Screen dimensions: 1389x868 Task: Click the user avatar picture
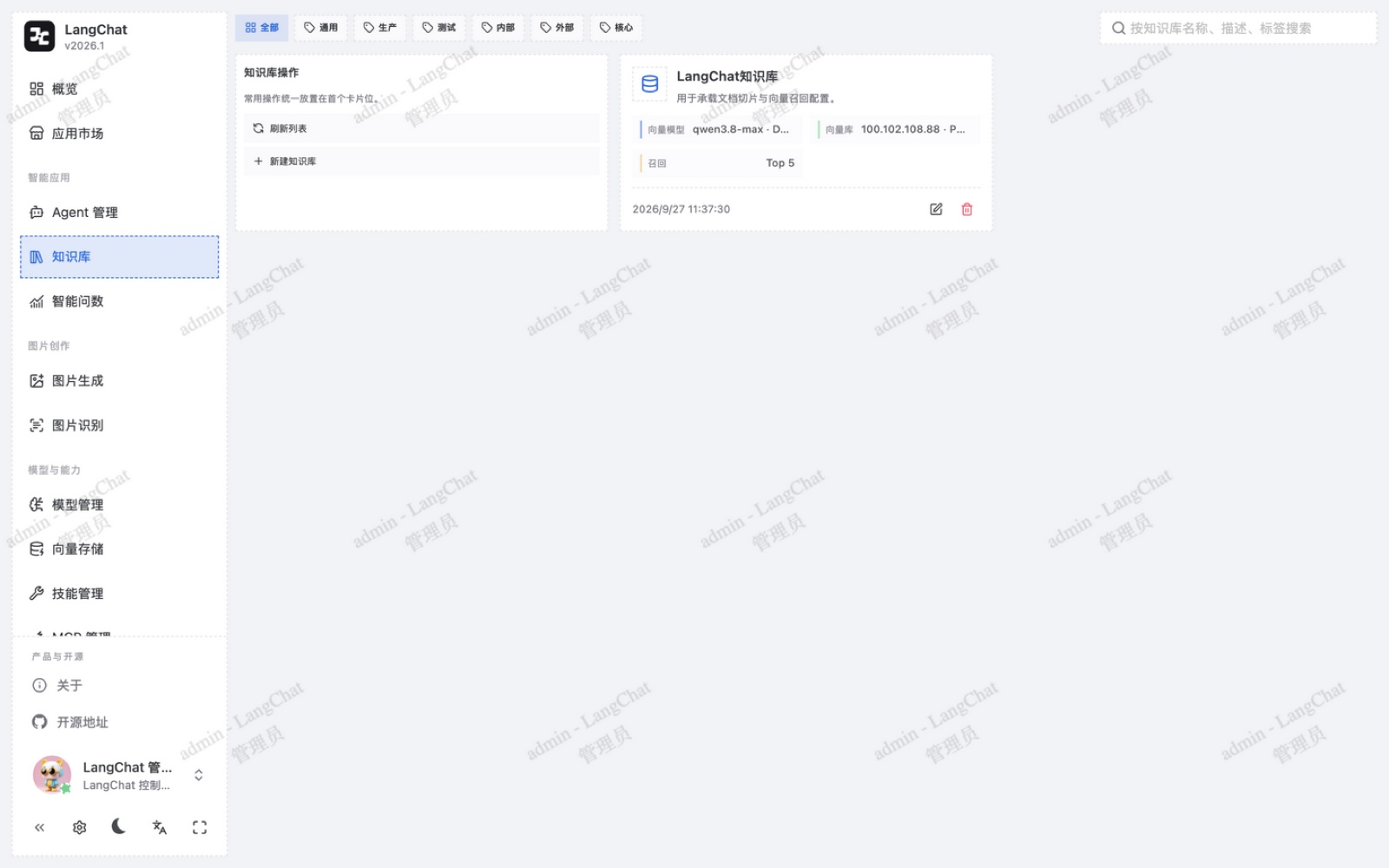[x=52, y=775]
